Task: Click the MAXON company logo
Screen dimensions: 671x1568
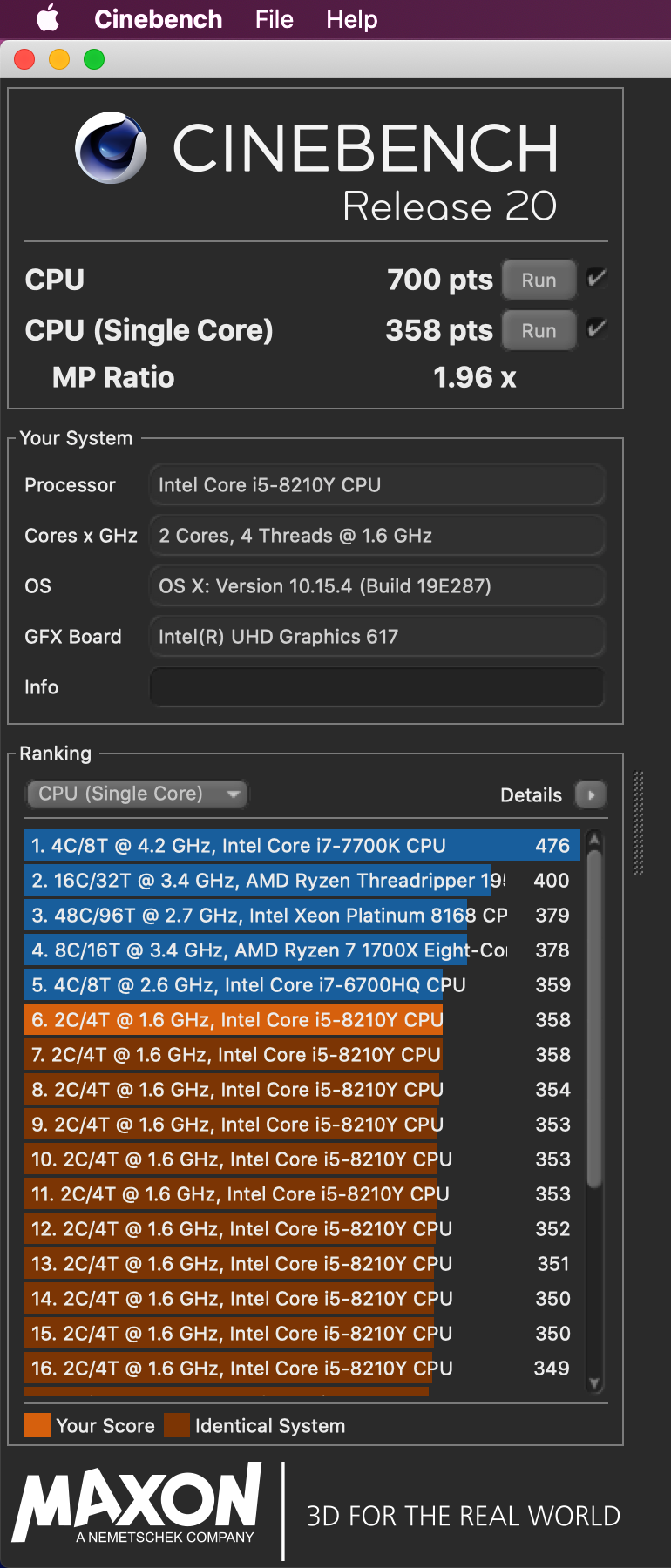Action: click(x=138, y=1503)
